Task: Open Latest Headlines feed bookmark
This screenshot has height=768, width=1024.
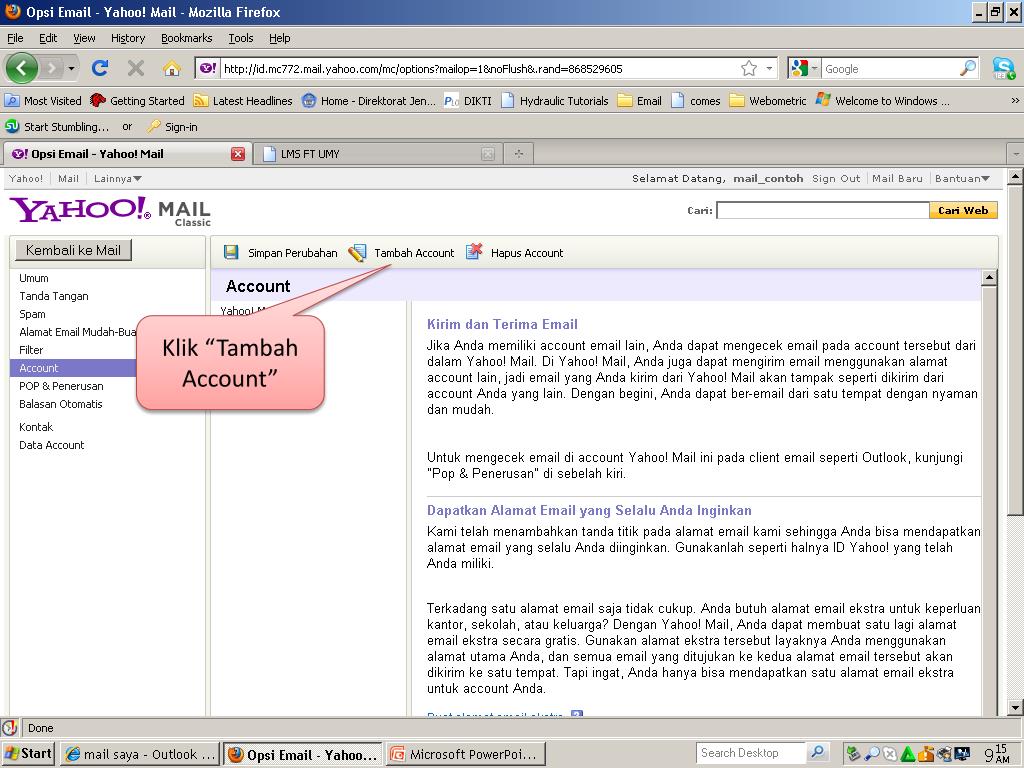Action: point(244,101)
